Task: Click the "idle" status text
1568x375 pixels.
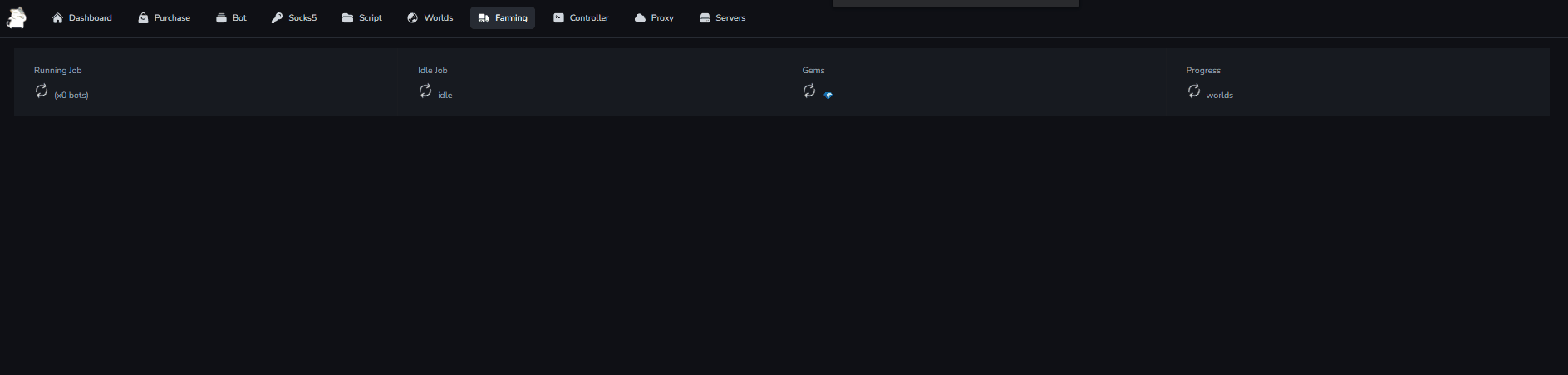Action: coord(445,96)
